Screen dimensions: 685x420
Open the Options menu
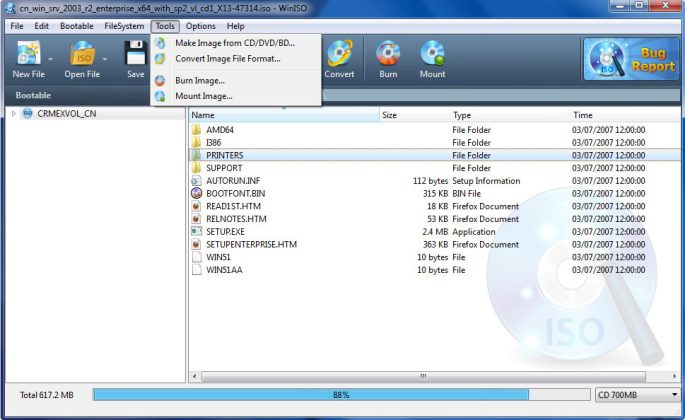coord(201,26)
